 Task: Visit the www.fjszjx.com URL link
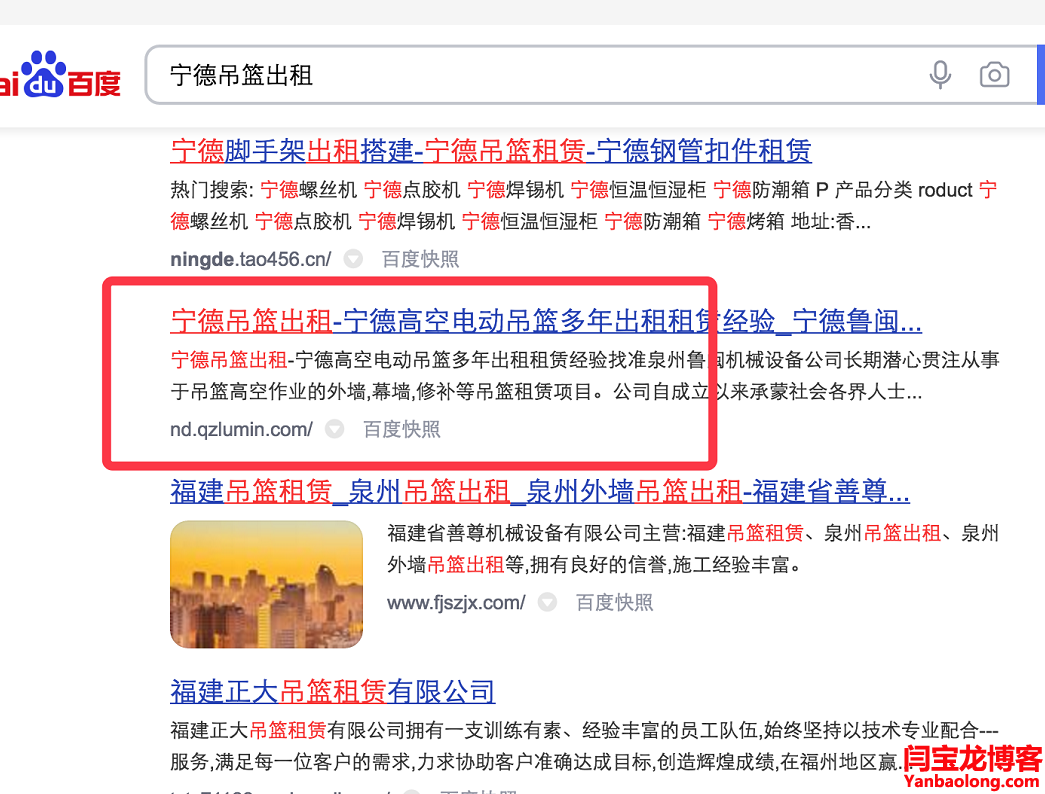456,602
